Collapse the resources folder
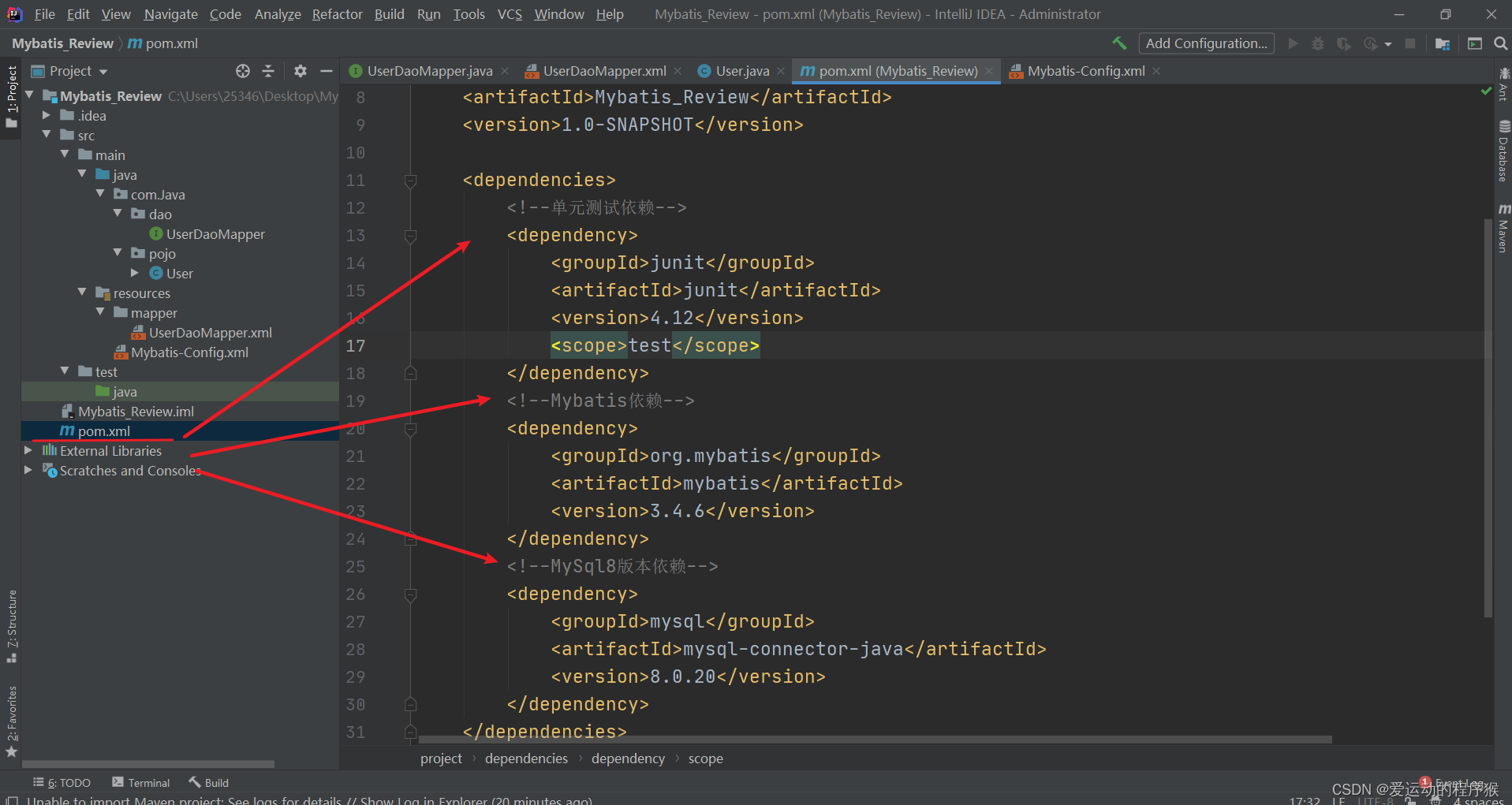Screen dimensions: 1512x805 pos(82,293)
